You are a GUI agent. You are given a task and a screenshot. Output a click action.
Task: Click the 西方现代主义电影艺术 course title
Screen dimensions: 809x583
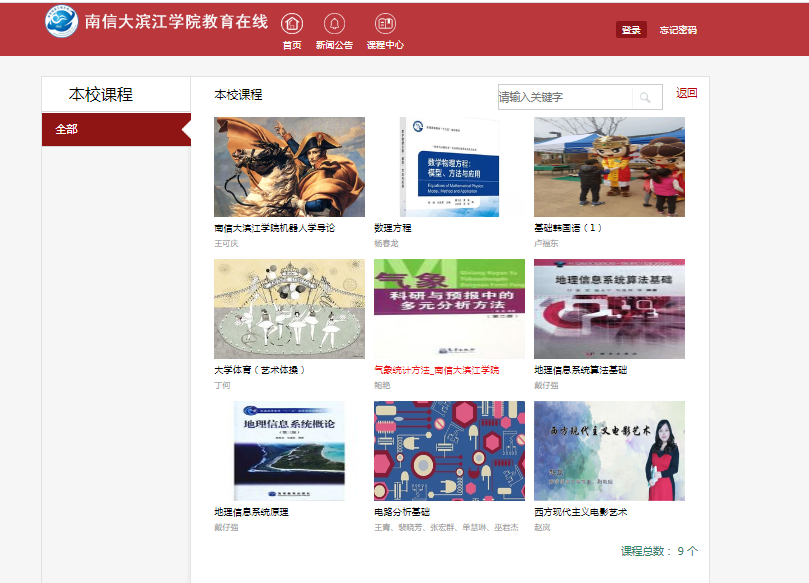point(580,512)
